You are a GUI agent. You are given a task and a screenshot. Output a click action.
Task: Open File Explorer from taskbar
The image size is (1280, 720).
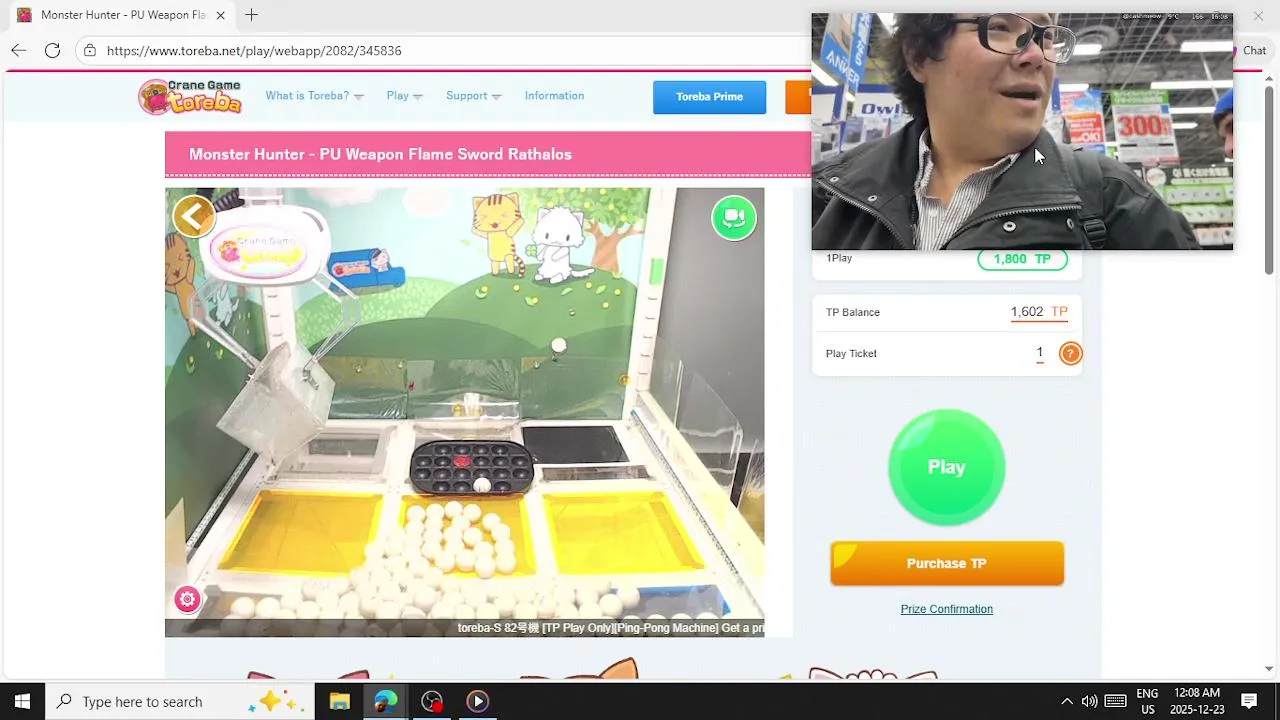[340, 701]
